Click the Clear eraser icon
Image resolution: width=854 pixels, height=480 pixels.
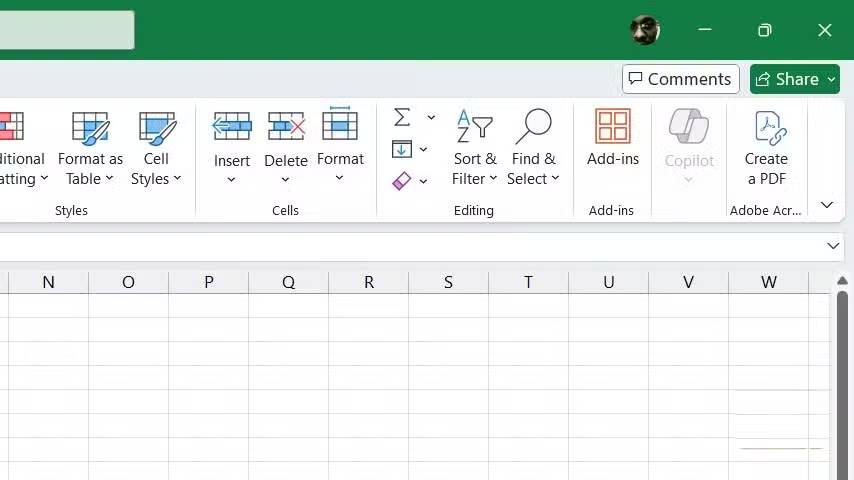click(402, 181)
